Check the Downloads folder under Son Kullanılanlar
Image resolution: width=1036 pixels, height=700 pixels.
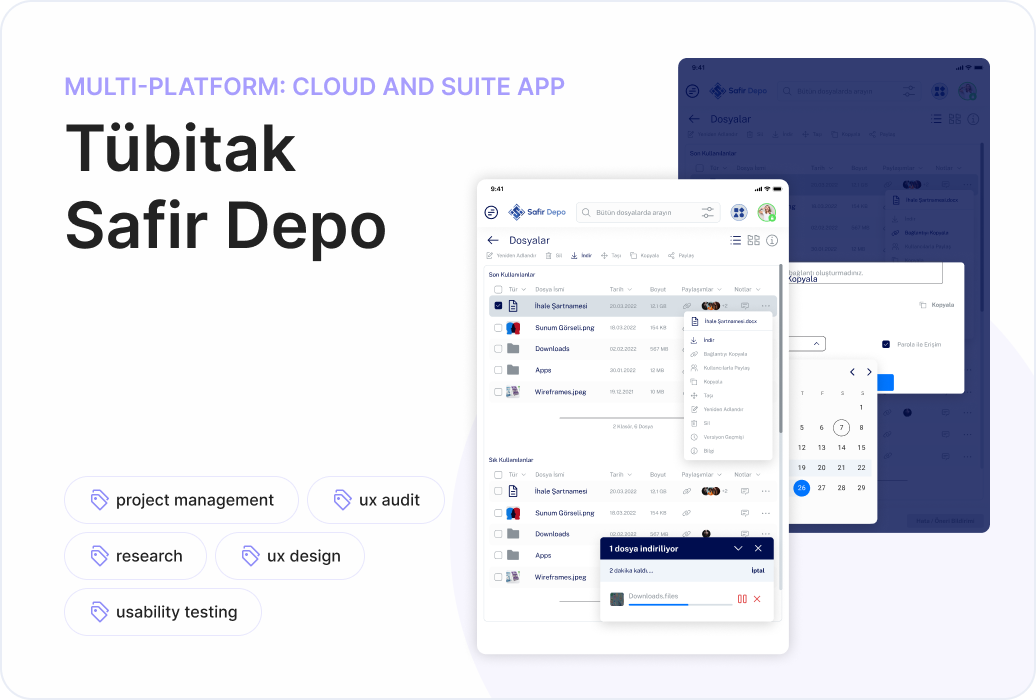tap(498, 349)
